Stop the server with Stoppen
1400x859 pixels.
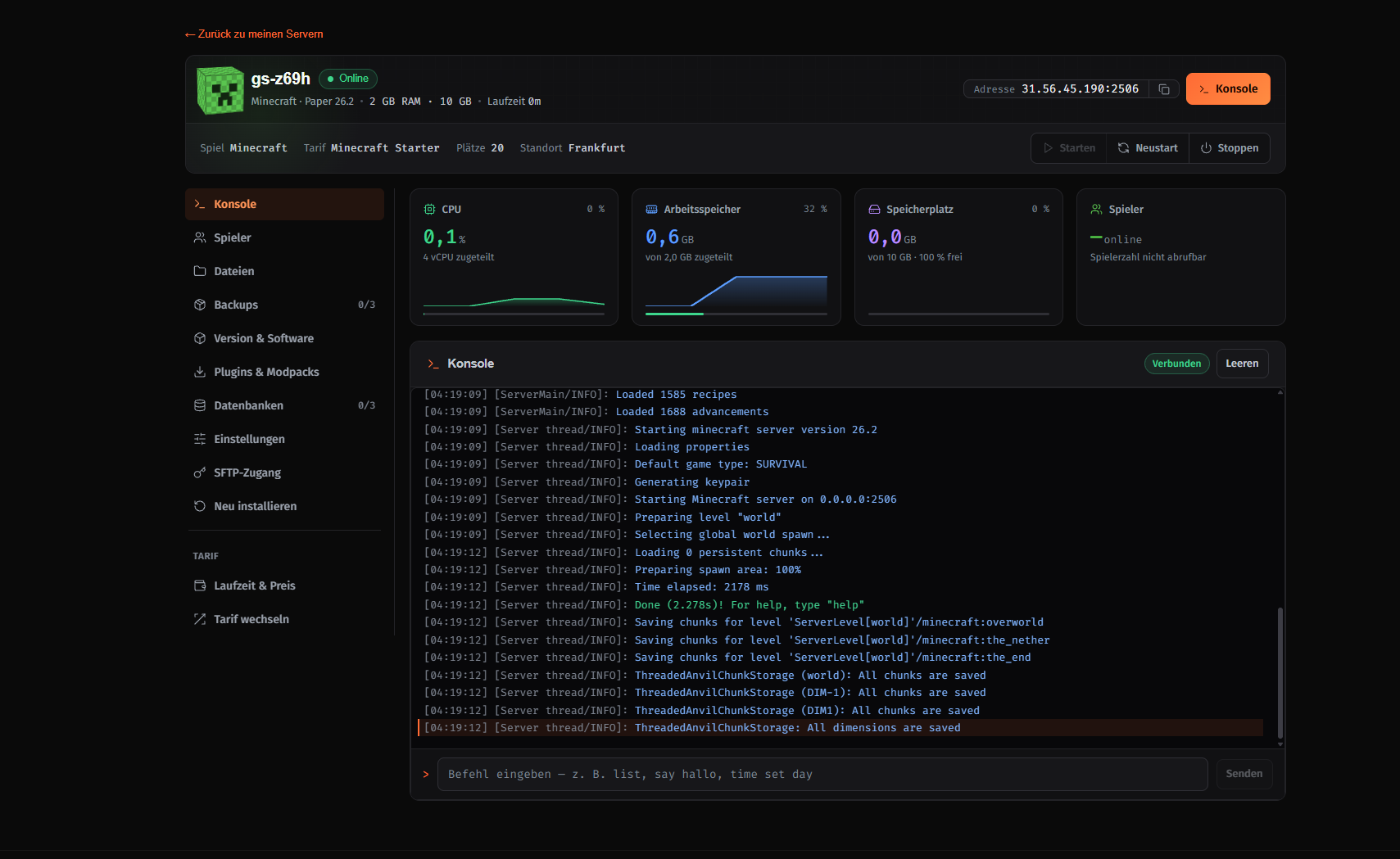(x=1230, y=148)
